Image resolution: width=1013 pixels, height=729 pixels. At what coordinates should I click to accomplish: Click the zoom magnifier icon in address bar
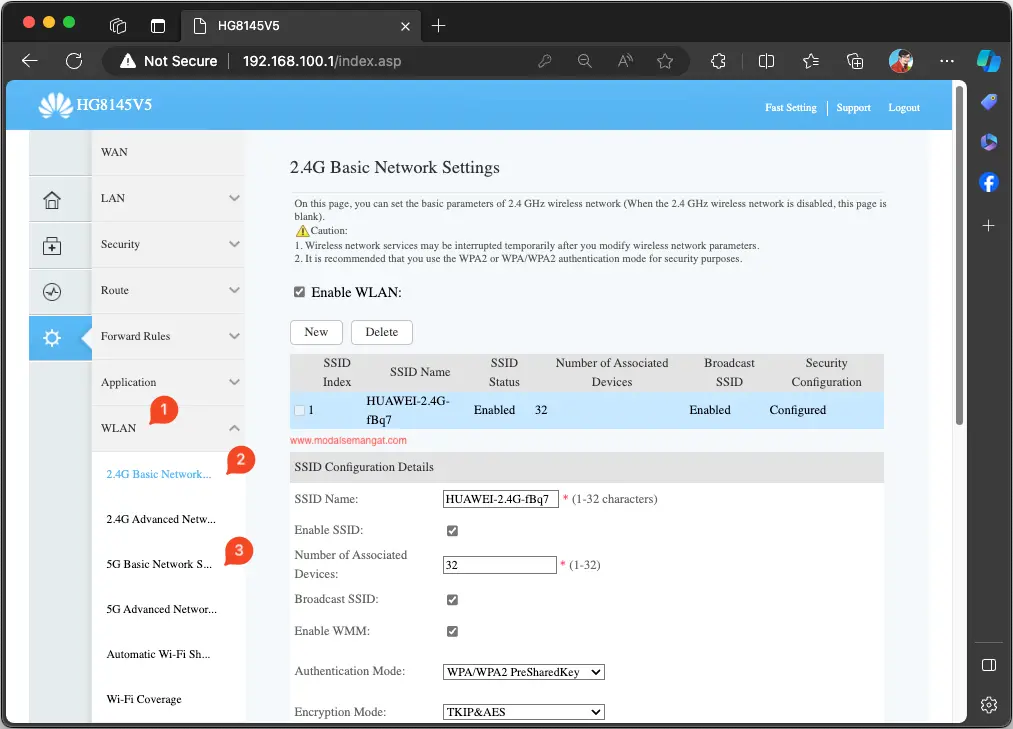(585, 61)
